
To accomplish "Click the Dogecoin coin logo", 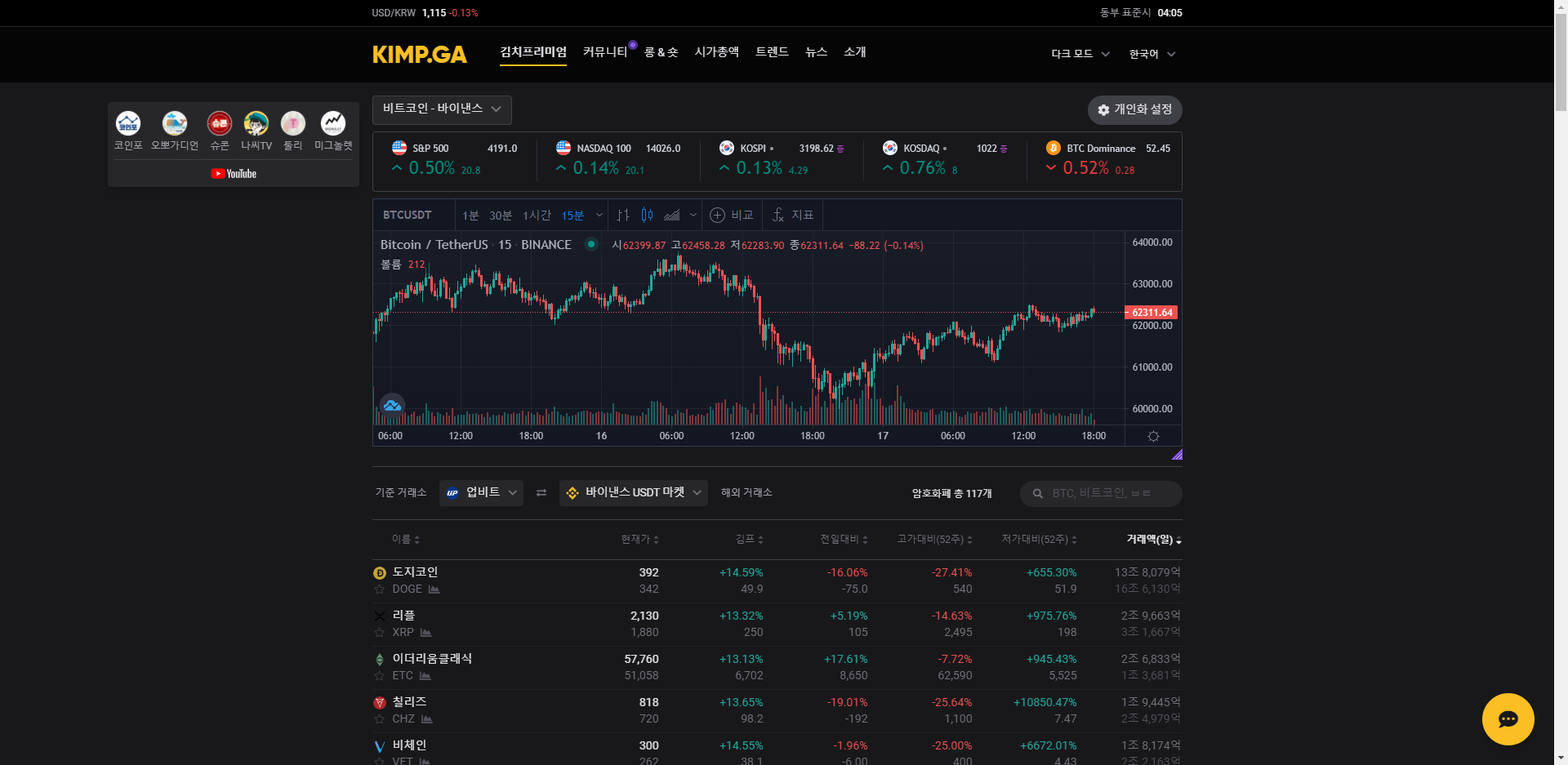I will (379, 572).
